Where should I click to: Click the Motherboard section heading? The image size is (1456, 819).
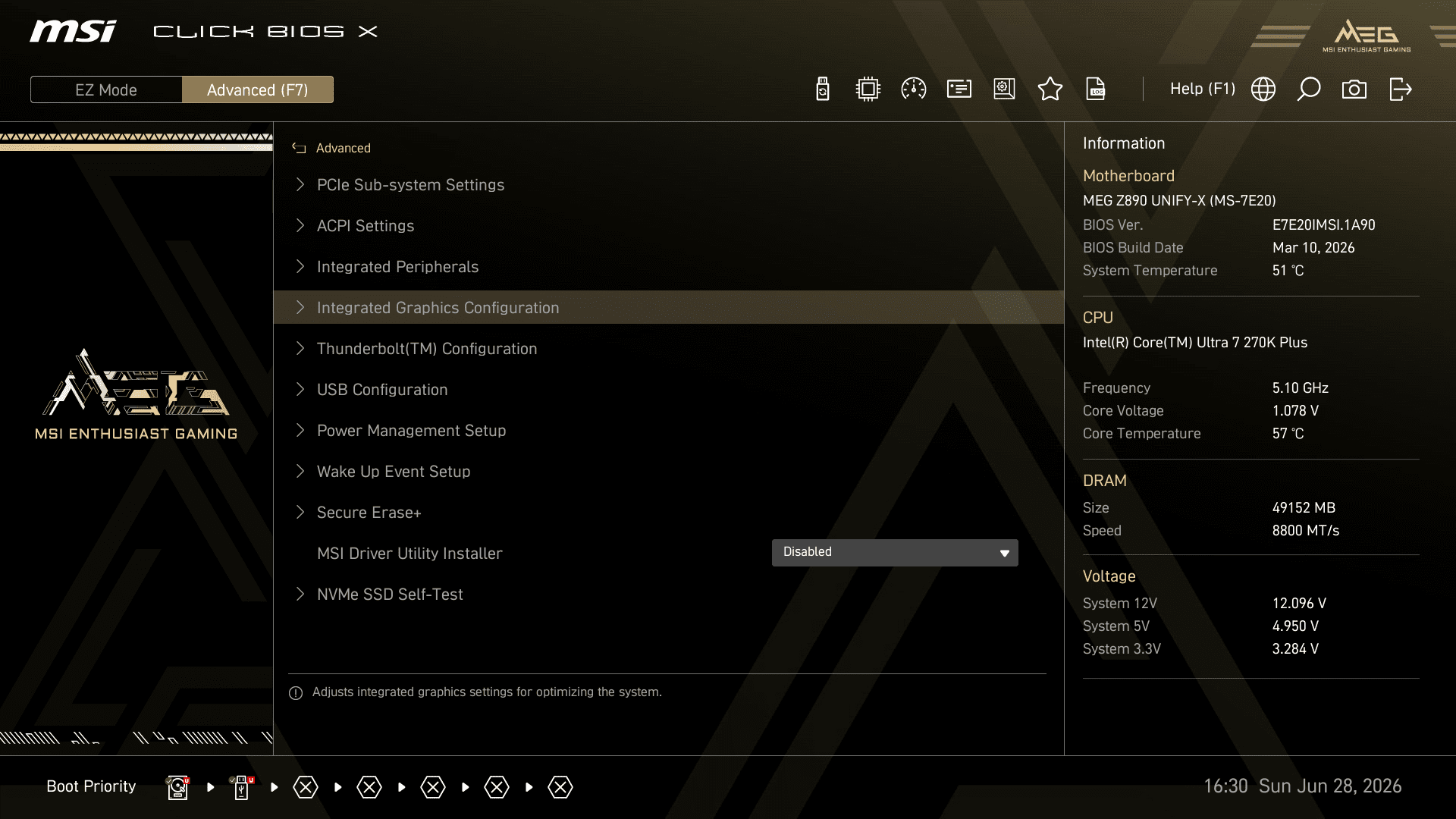(1128, 176)
